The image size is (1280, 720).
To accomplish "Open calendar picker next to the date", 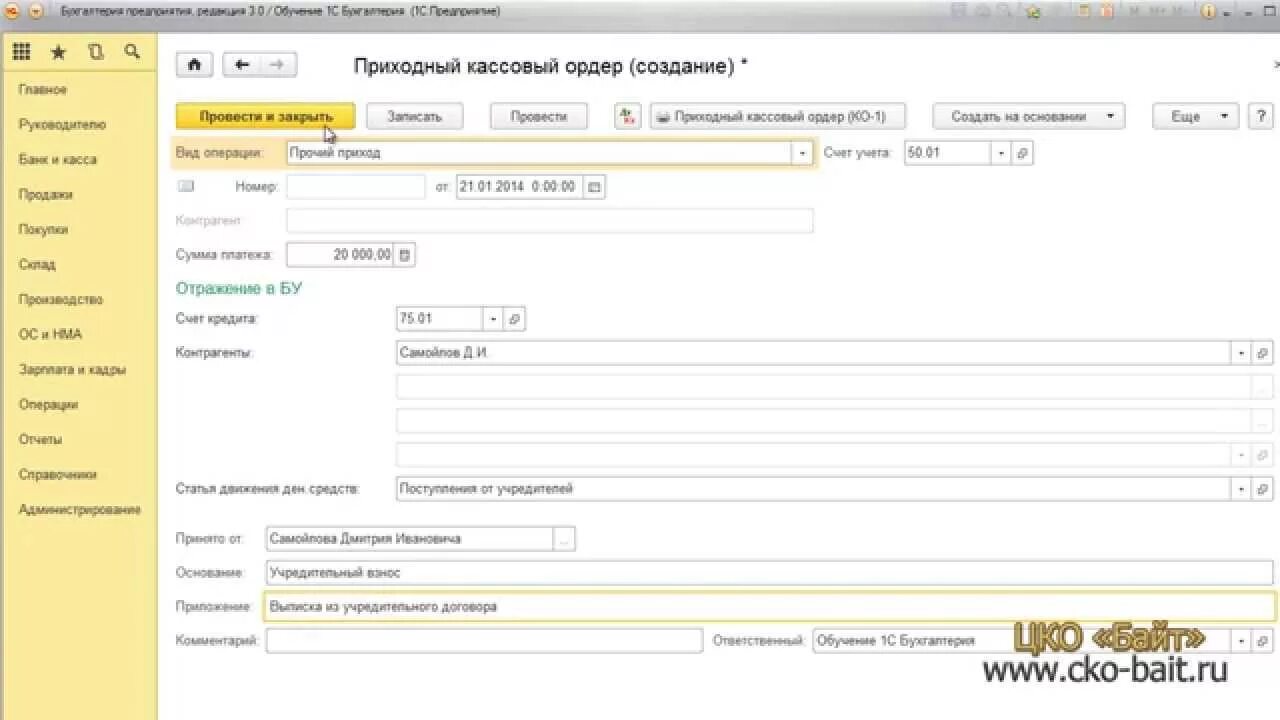I will (x=595, y=187).
